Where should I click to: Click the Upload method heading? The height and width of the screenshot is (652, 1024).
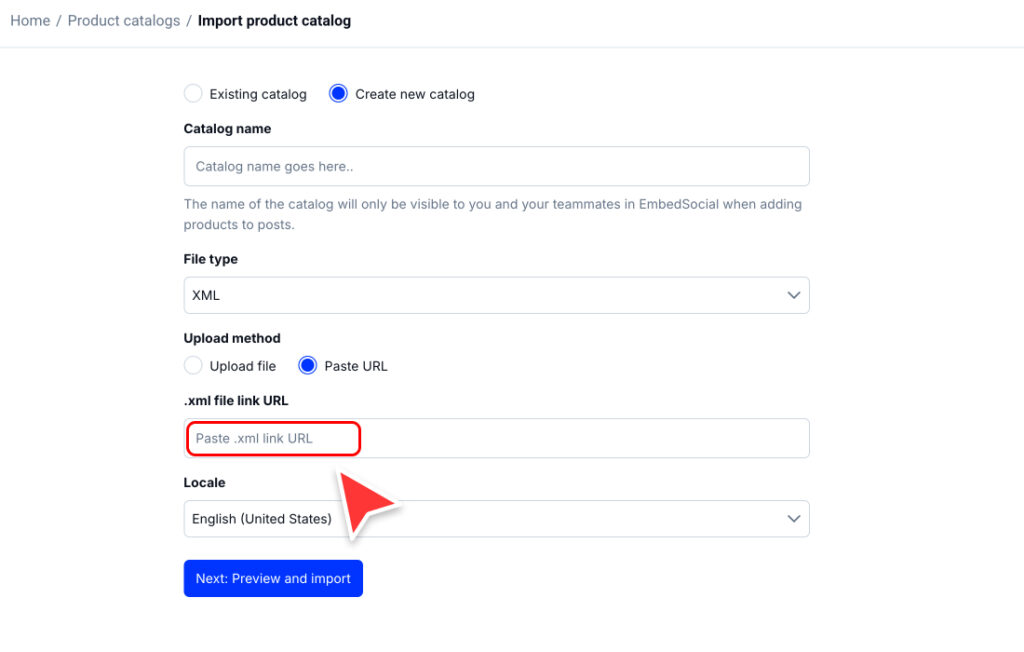coord(232,338)
